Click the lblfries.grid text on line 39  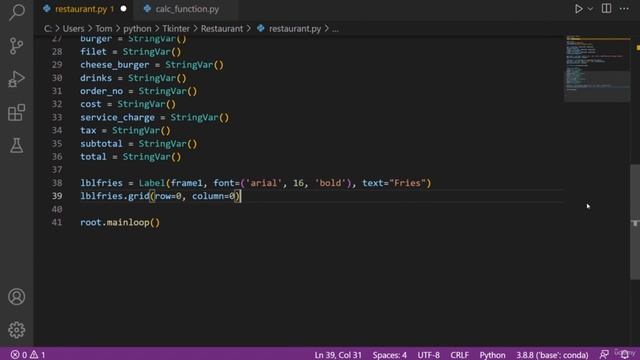coord(115,196)
